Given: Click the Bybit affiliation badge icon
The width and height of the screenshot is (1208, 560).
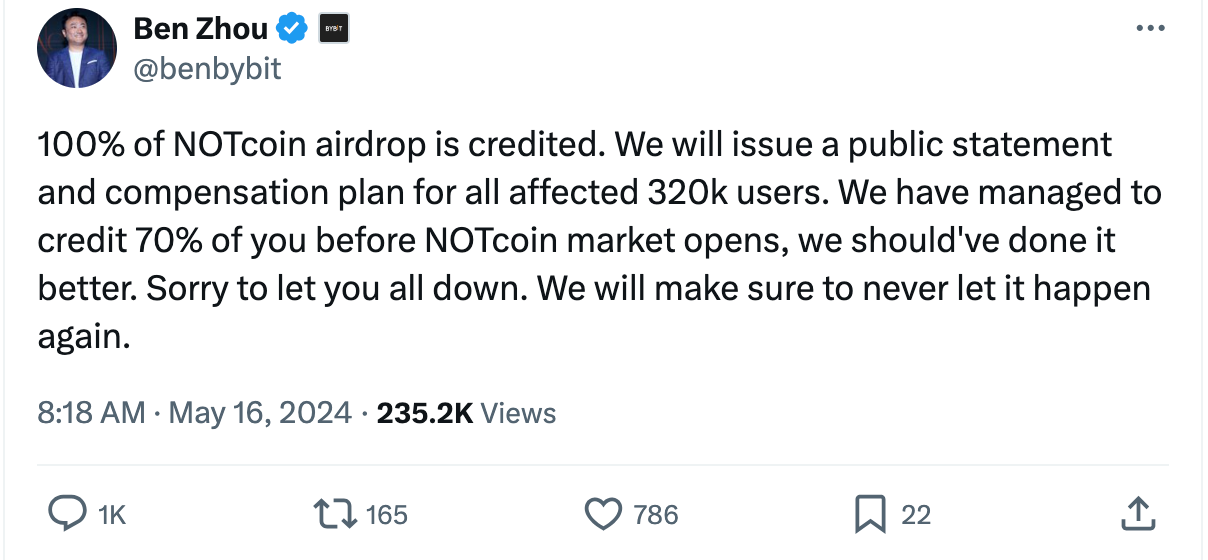Looking at the screenshot, I should point(332,30).
